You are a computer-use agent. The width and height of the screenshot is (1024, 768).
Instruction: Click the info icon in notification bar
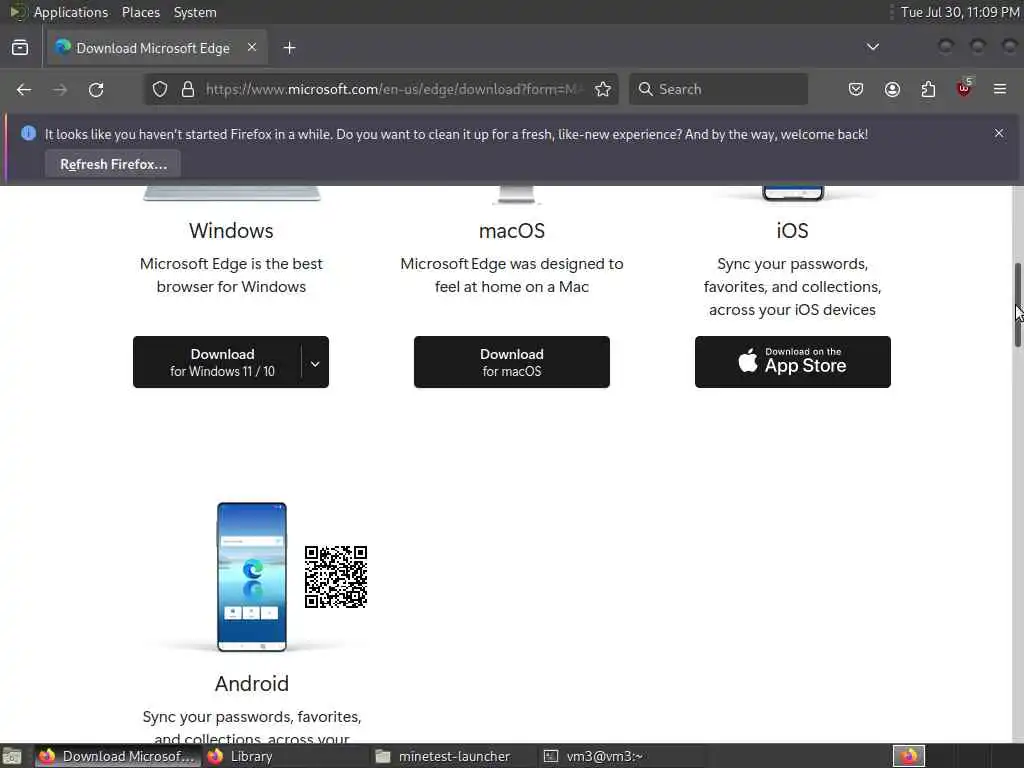point(28,133)
